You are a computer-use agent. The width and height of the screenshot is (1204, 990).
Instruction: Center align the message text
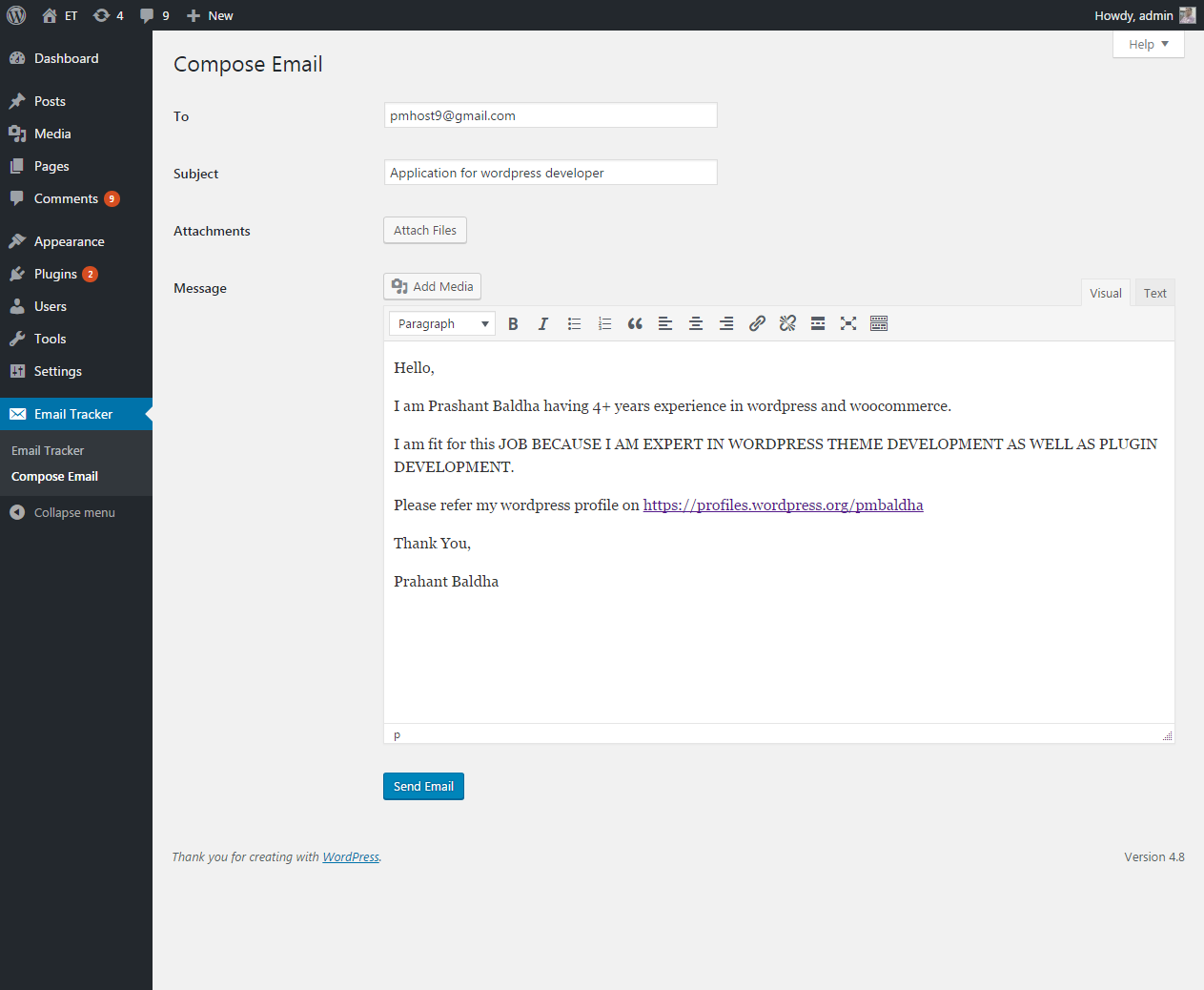pos(696,324)
